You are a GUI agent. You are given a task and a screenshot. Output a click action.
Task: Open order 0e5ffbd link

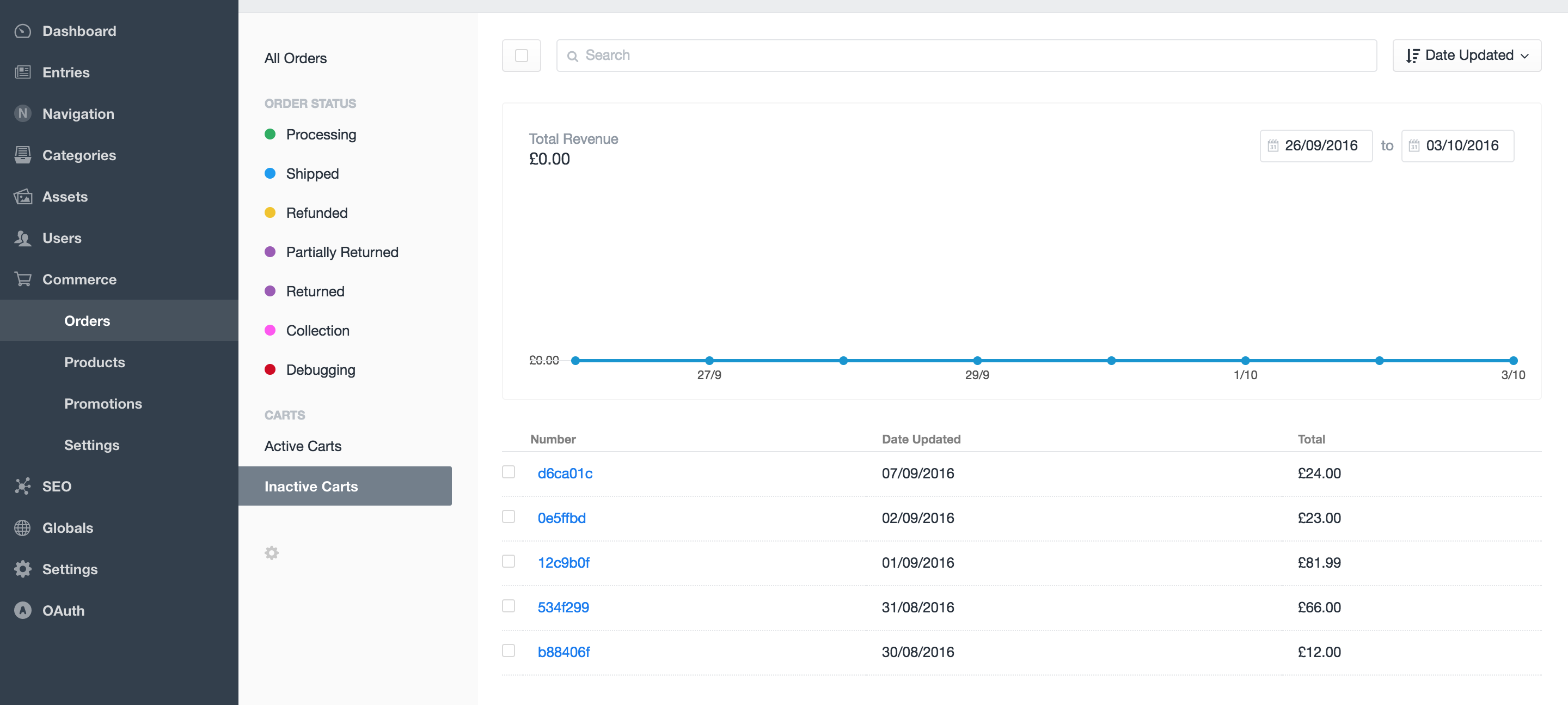coord(561,518)
